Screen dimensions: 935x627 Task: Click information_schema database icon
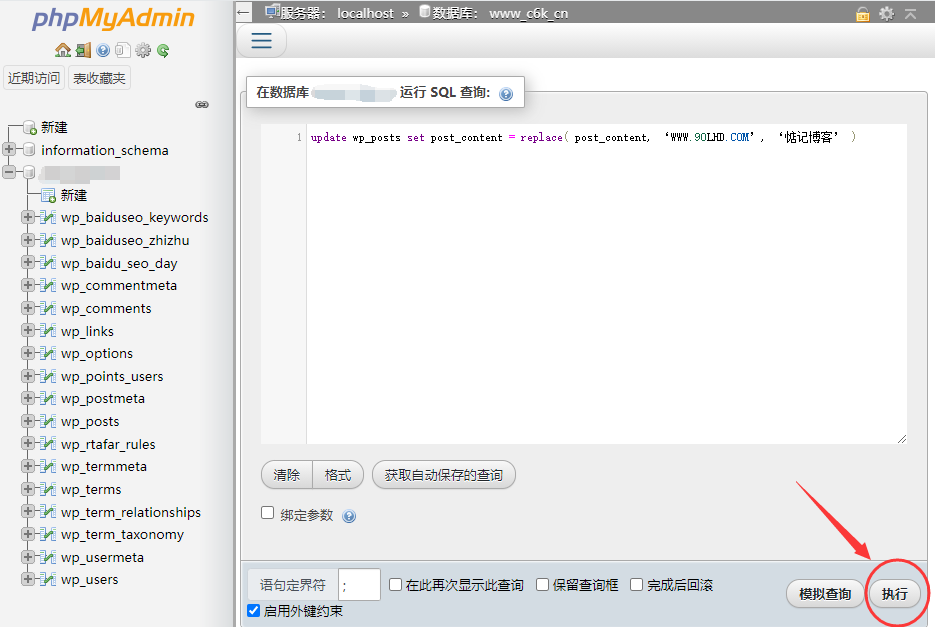(29, 149)
